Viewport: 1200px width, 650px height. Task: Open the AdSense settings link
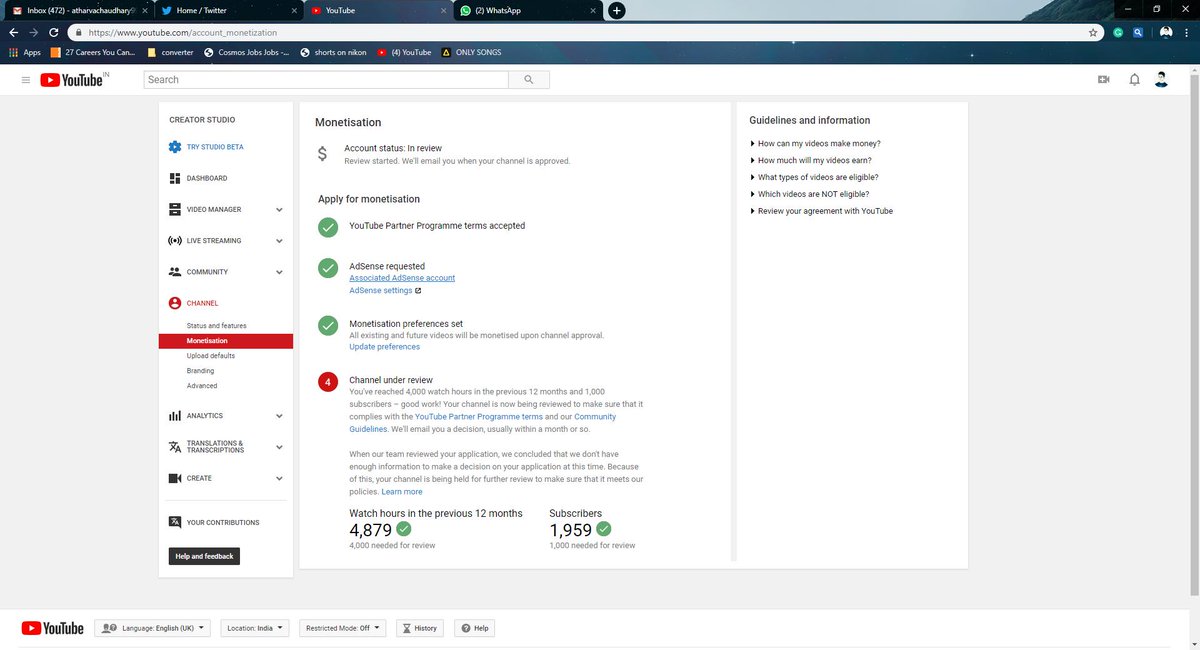click(x=385, y=291)
